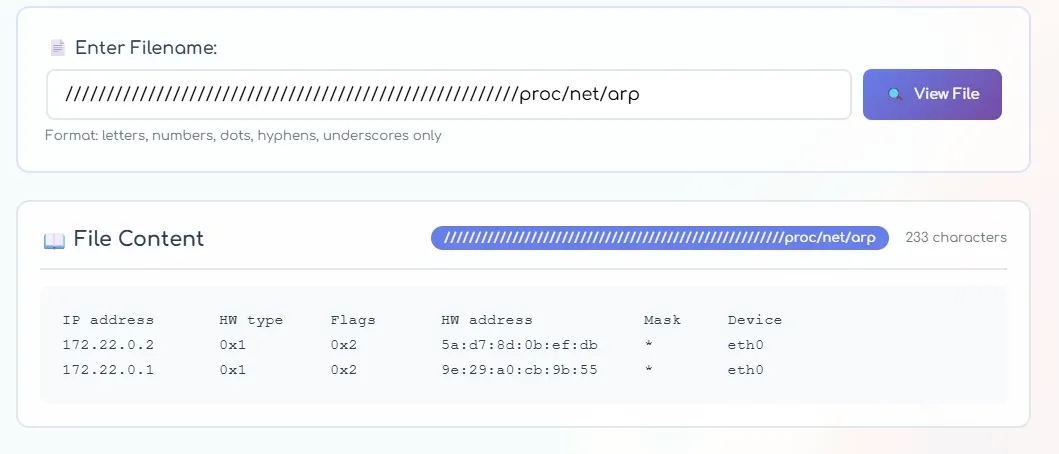
Task: Select IP address 172.22.0.2
Action: 108,345
